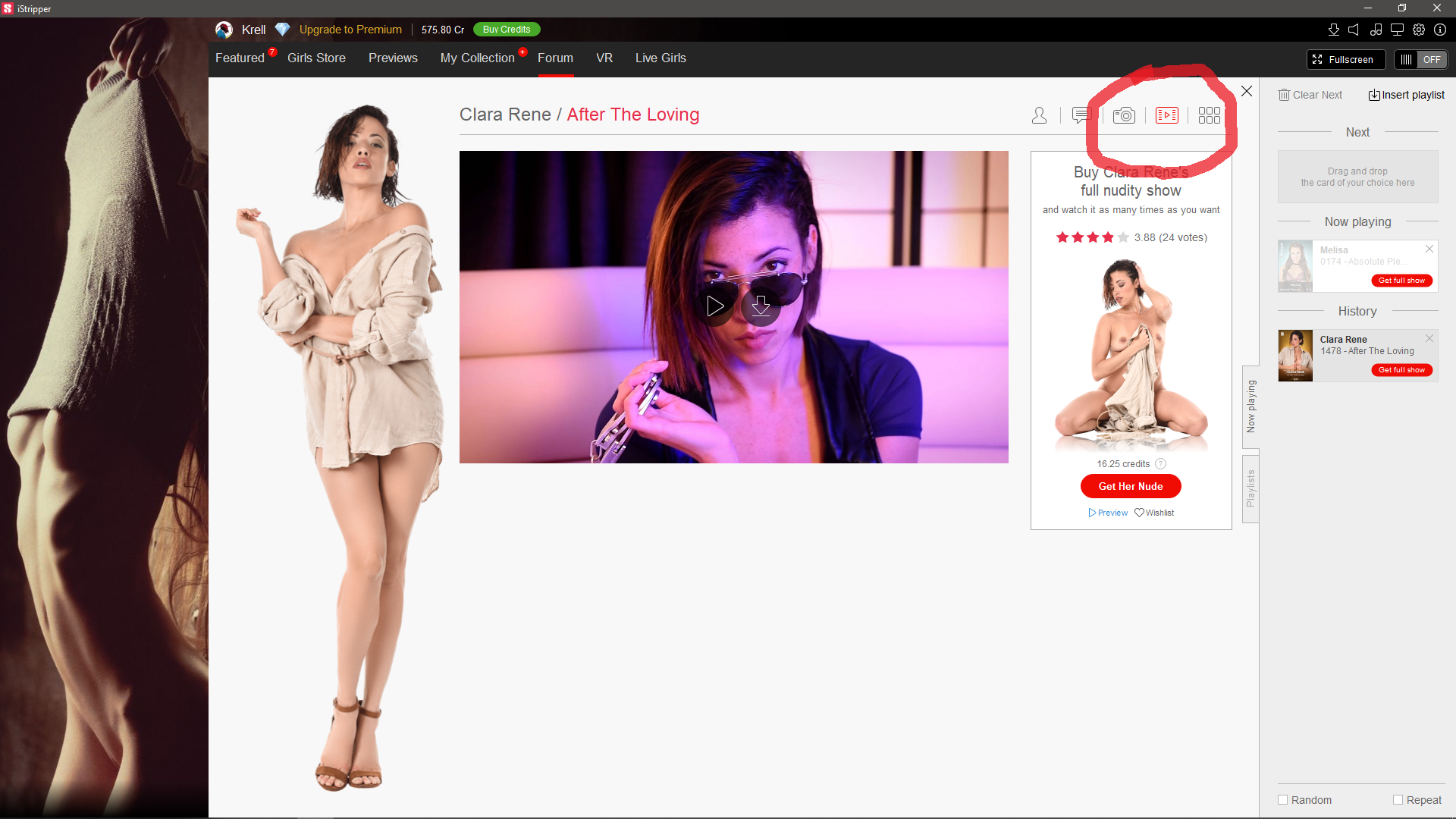Viewport: 1456px width, 819px height.
Task: Click the 575.80 Cr balance
Action: coord(443,30)
